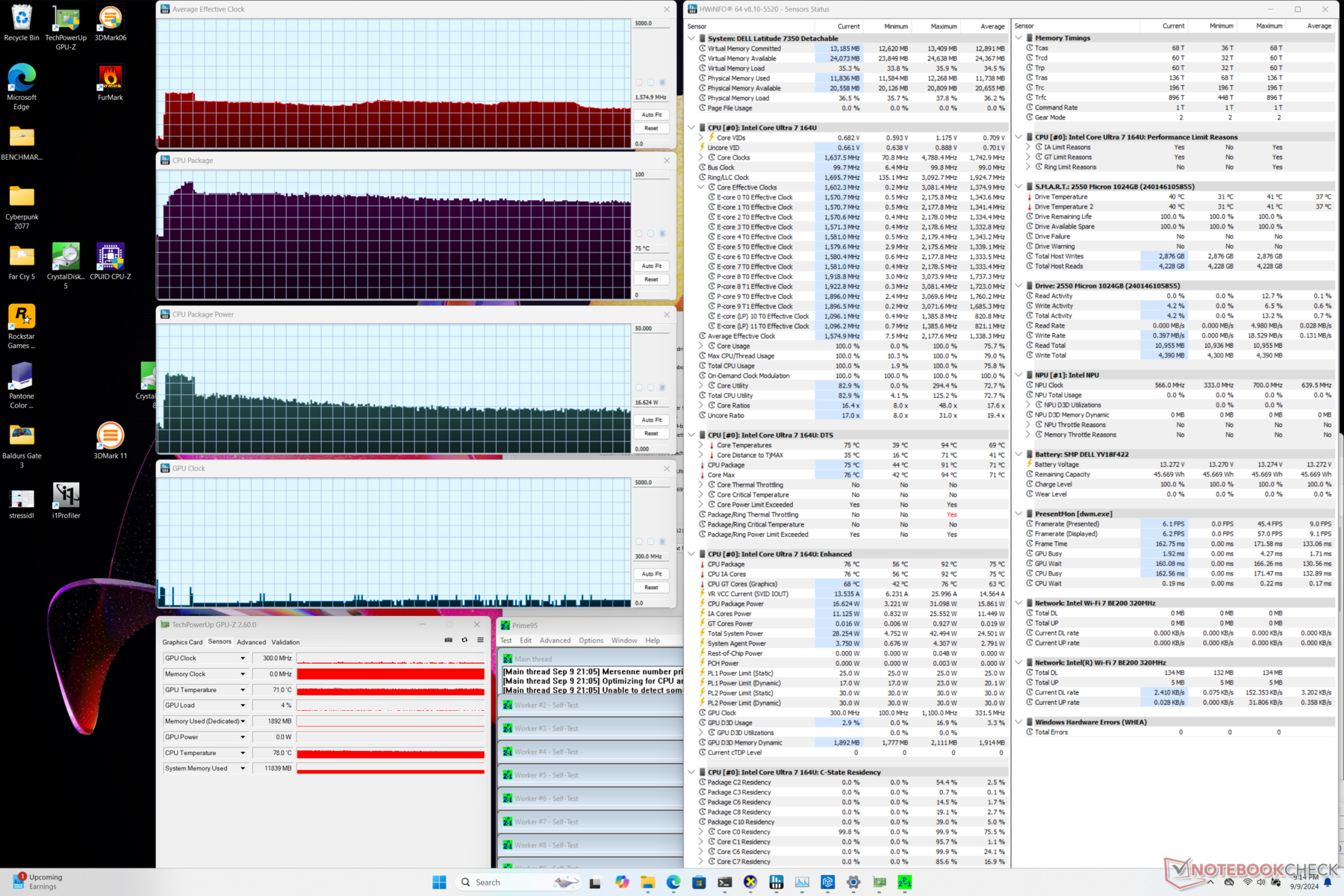Viewport: 1344px width, 896px height.
Task: Open the System Memory Used sensor dropdown
Action: point(243,768)
